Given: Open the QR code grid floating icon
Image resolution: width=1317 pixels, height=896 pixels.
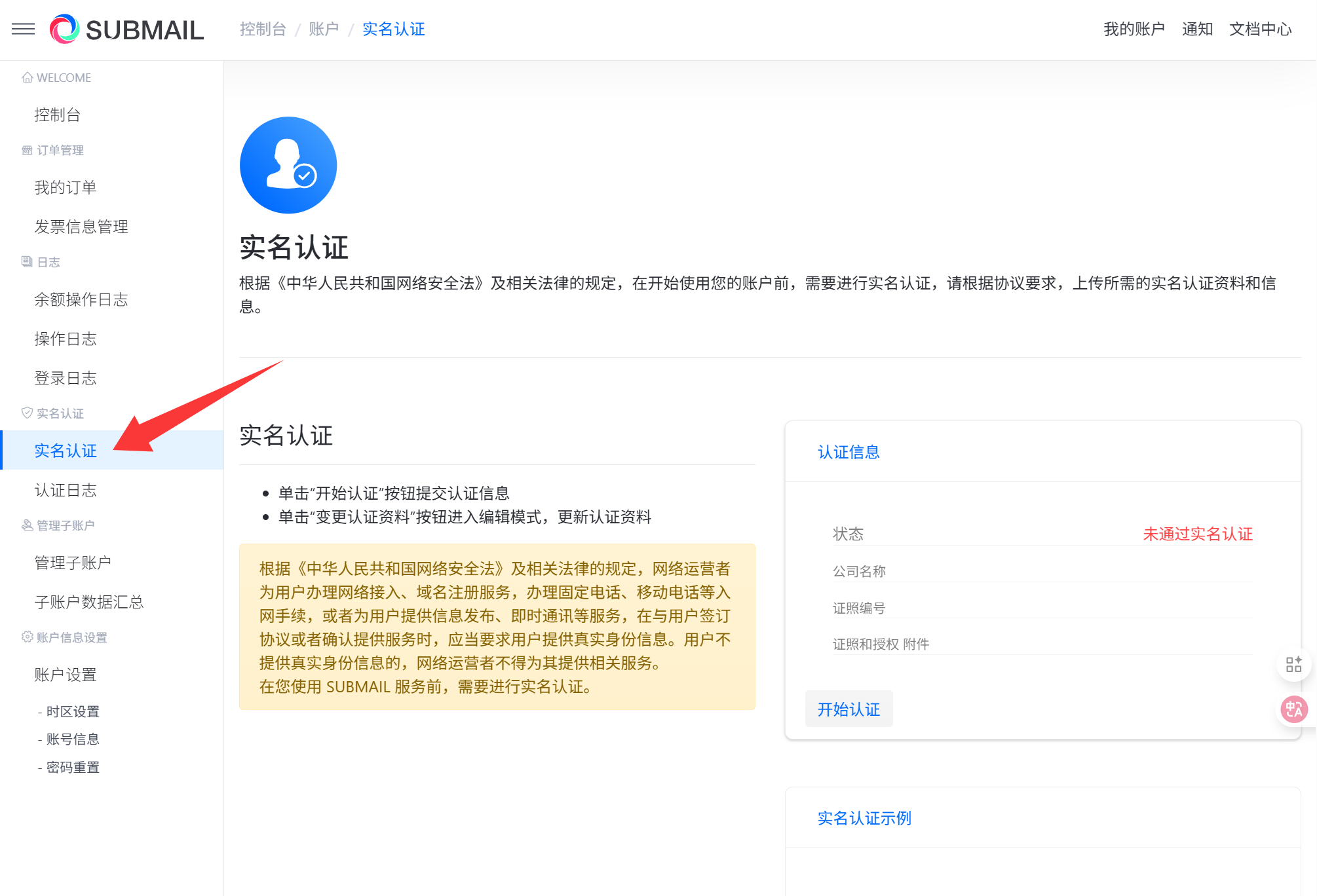Looking at the screenshot, I should click(x=1293, y=665).
